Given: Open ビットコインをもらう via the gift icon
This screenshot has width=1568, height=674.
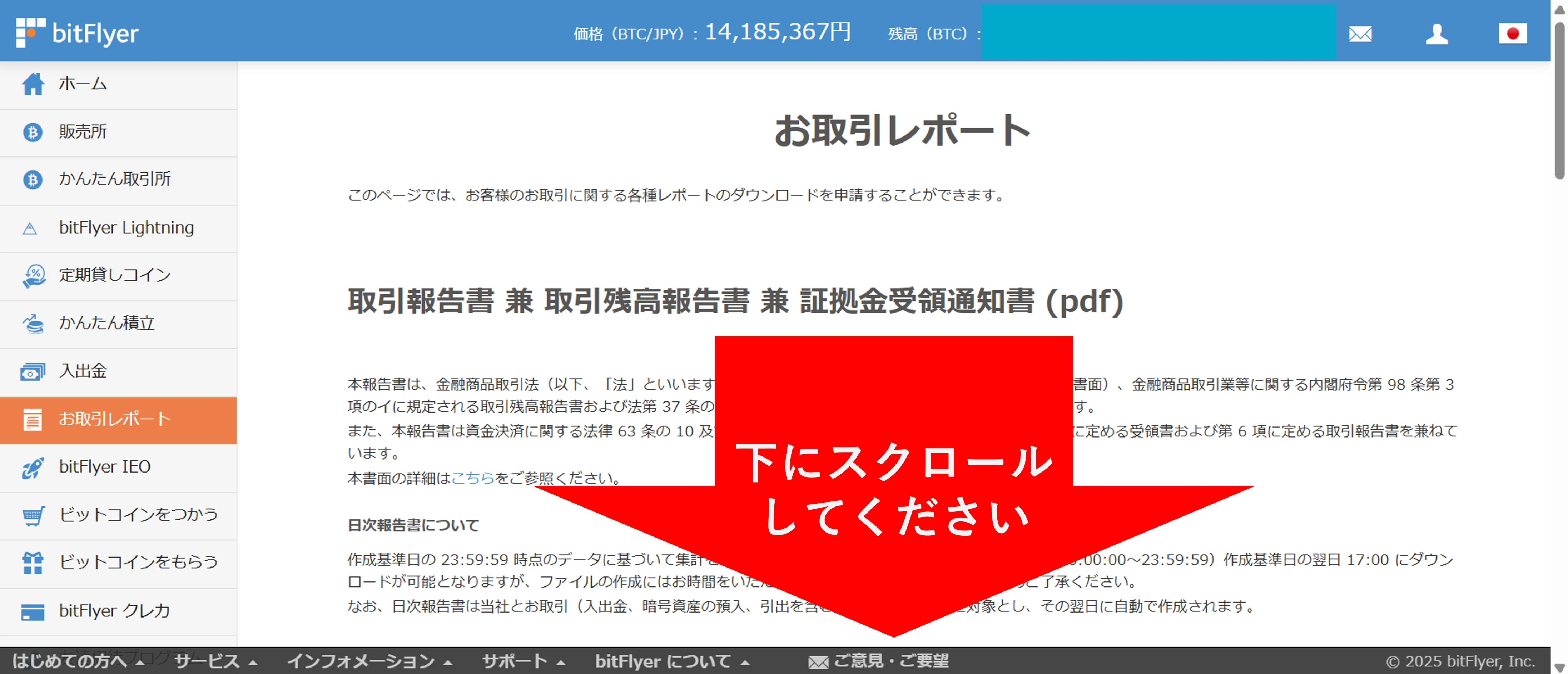Looking at the screenshot, I should click(34, 563).
